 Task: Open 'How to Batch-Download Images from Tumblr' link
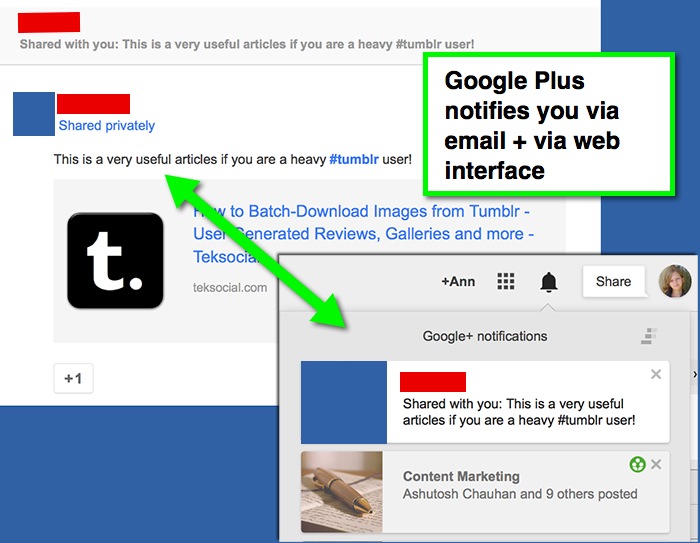(363, 234)
